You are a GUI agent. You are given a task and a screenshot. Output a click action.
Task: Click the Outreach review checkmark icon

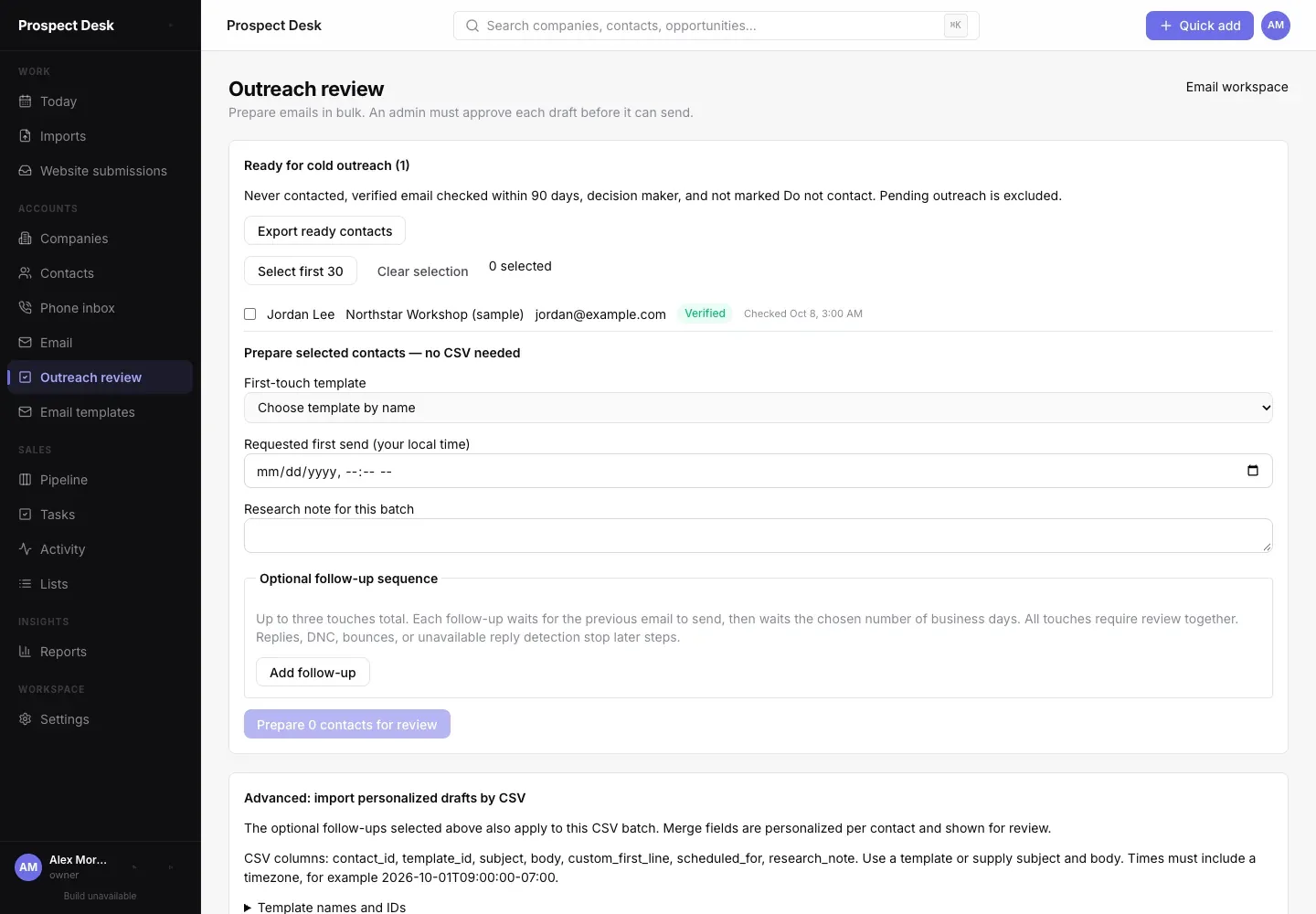pyautogui.click(x=26, y=377)
